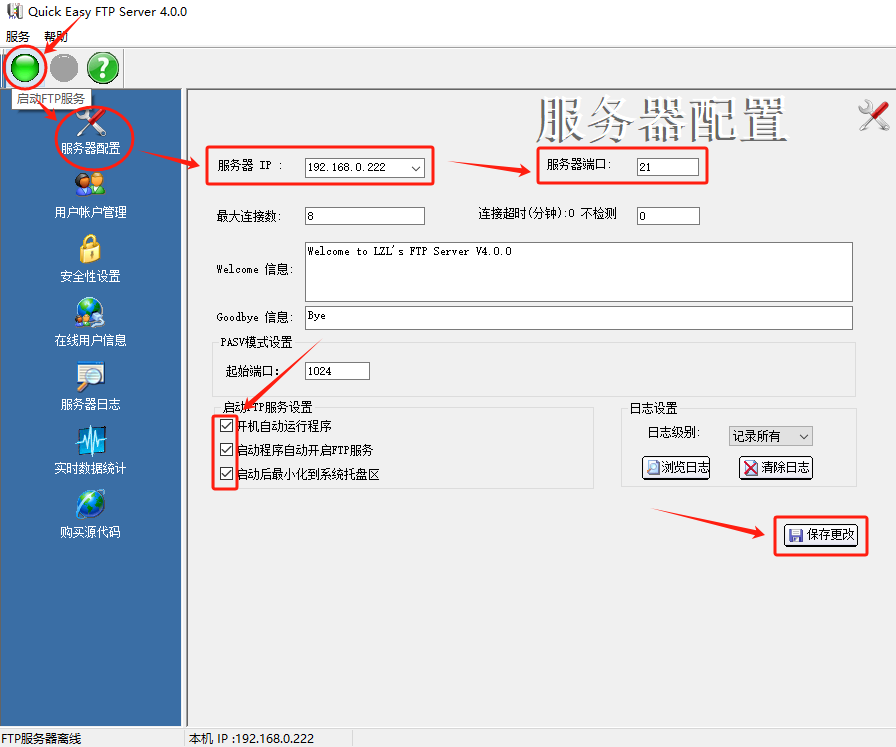This screenshot has width=896, height=747.
Task: Disable 启动后最小化到系统托盘区 checkbox
Action: pyautogui.click(x=226, y=474)
